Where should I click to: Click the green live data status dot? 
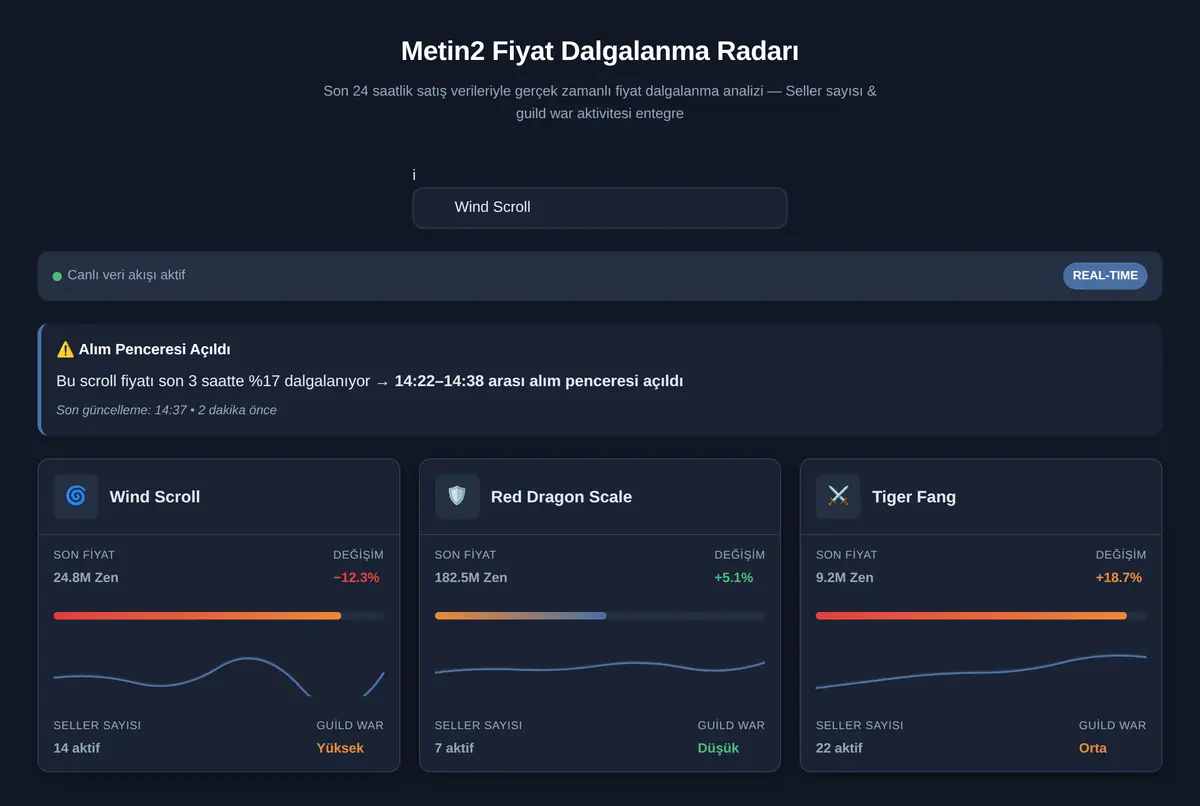click(x=57, y=276)
